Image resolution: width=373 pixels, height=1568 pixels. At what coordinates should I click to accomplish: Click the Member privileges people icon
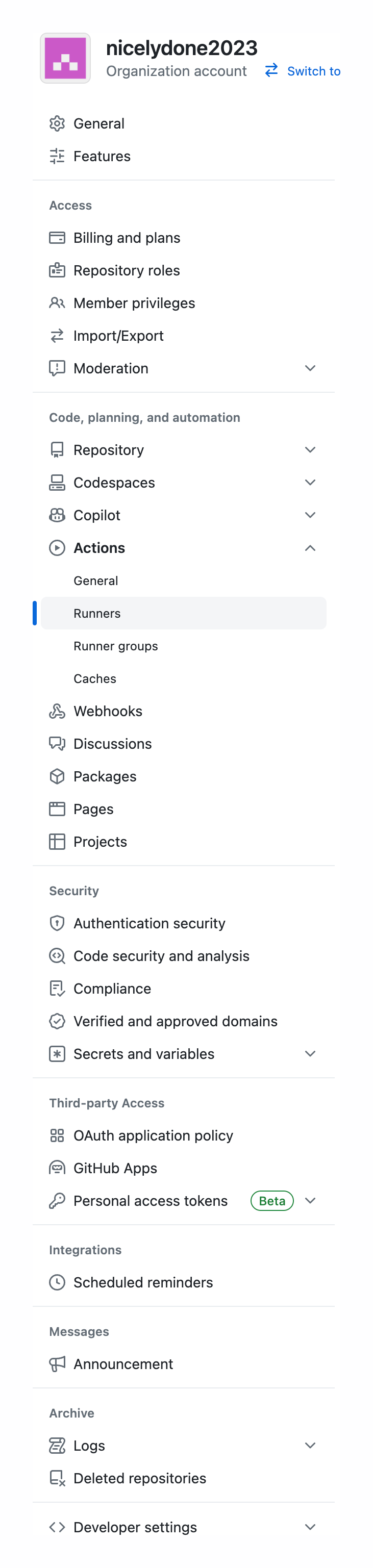57,302
